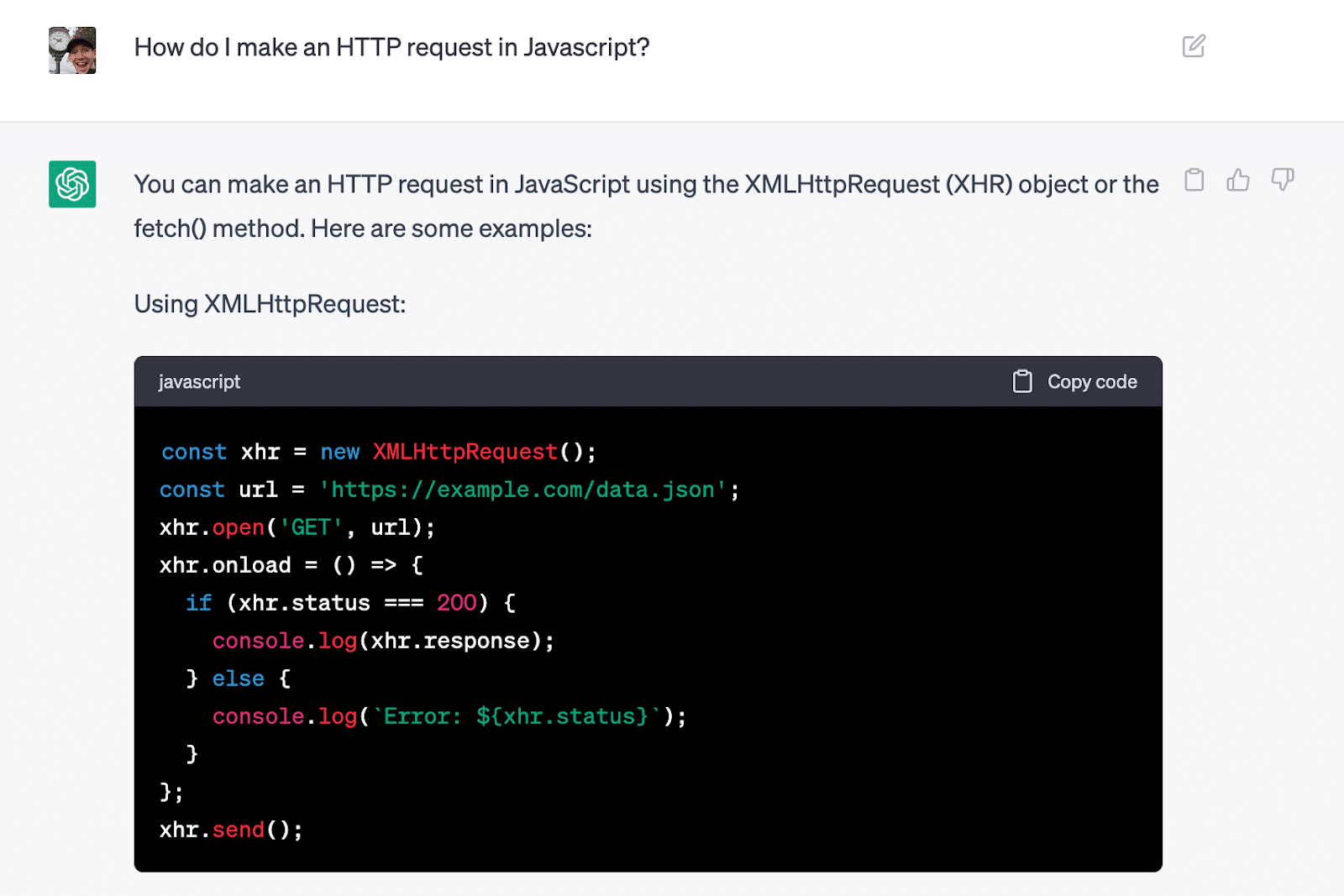Copy the assistant's response via clipboard icon

[1194, 180]
